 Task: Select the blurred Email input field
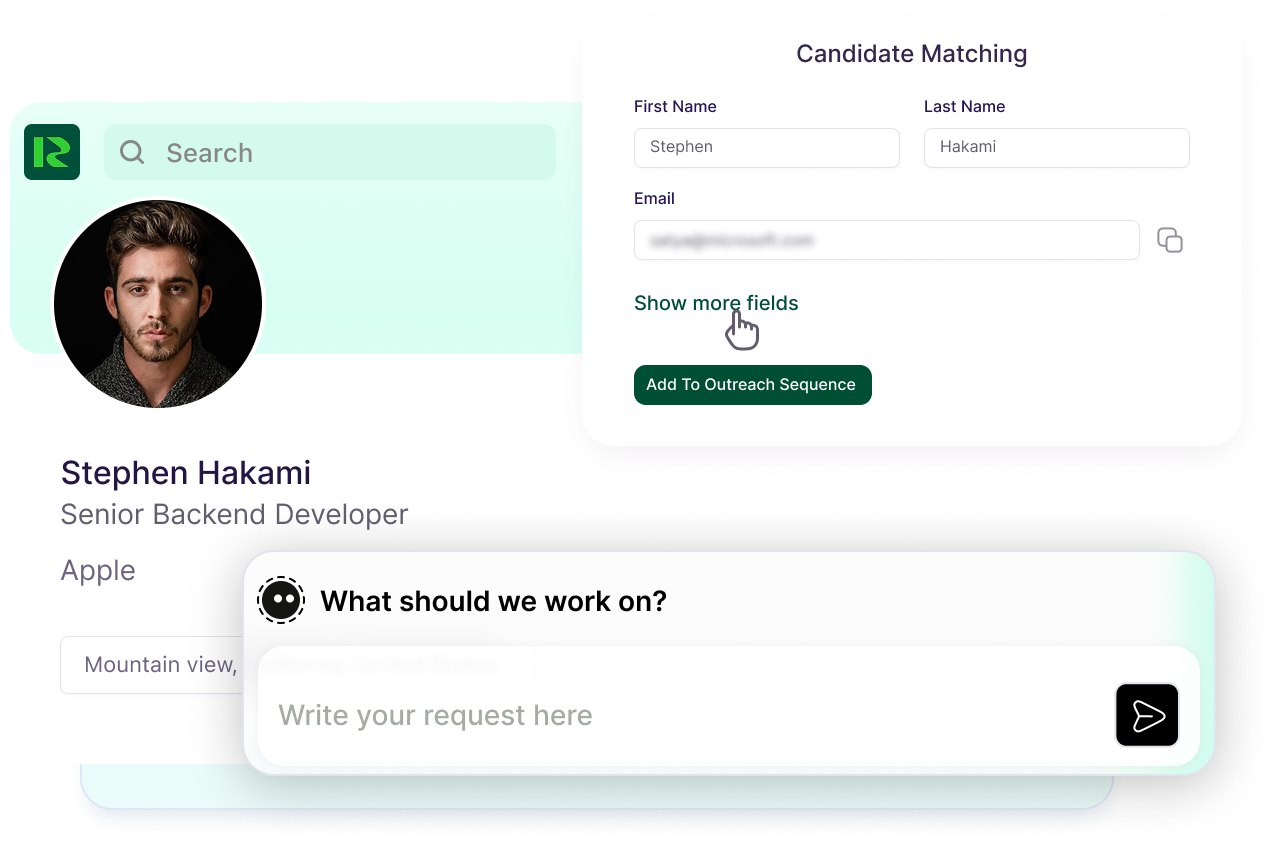tap(887, 240)
